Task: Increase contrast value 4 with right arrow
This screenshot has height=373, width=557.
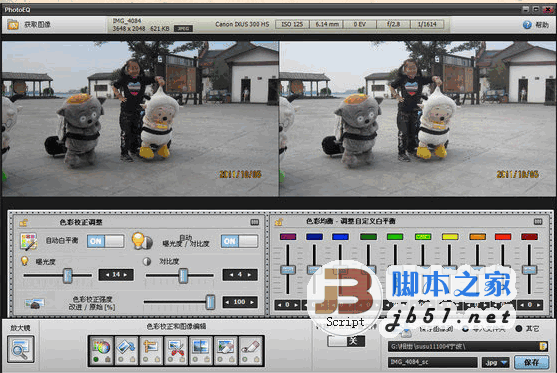Action: click(x=249, y=275)
